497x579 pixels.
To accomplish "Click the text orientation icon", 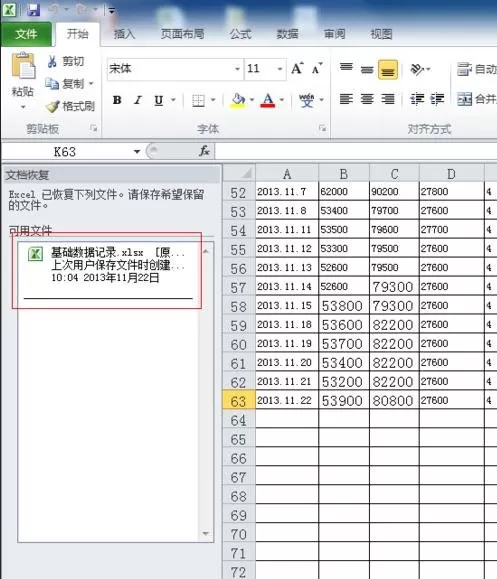I will pyautogui.click(x=418, y=69).
